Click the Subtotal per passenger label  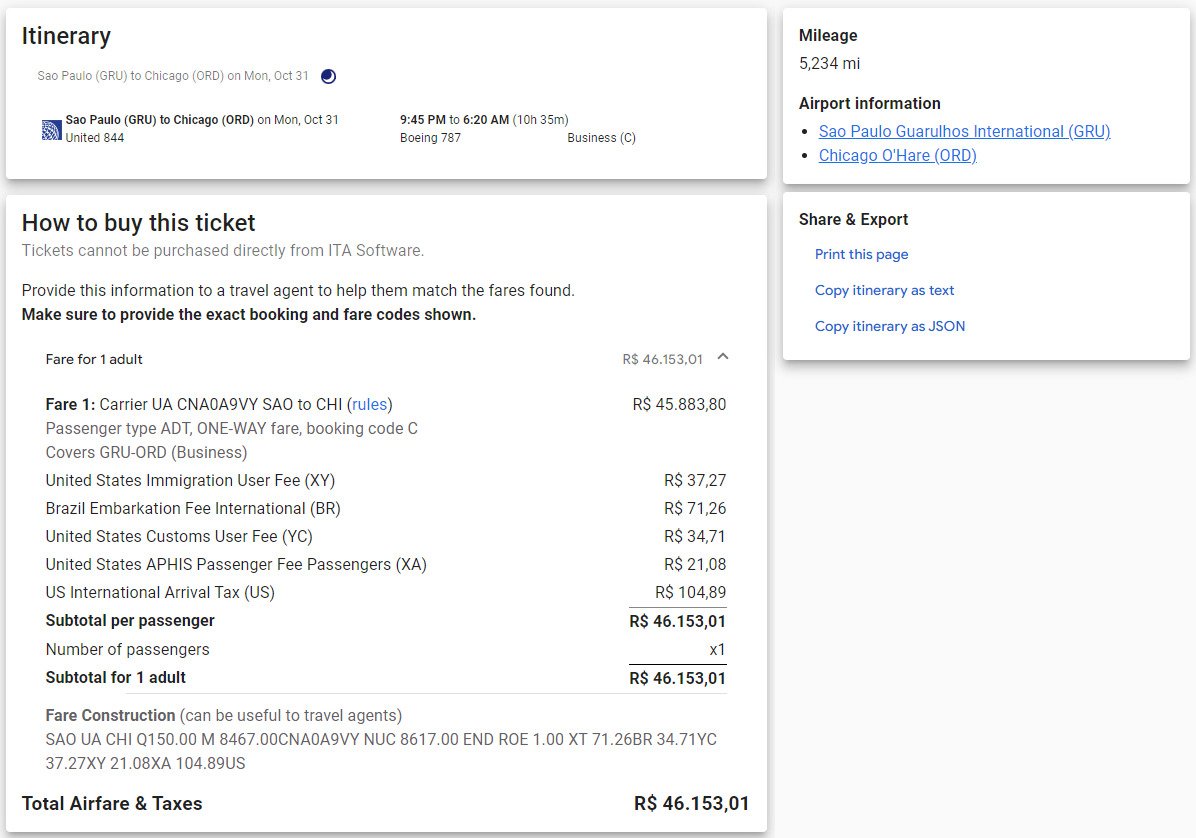130,621
